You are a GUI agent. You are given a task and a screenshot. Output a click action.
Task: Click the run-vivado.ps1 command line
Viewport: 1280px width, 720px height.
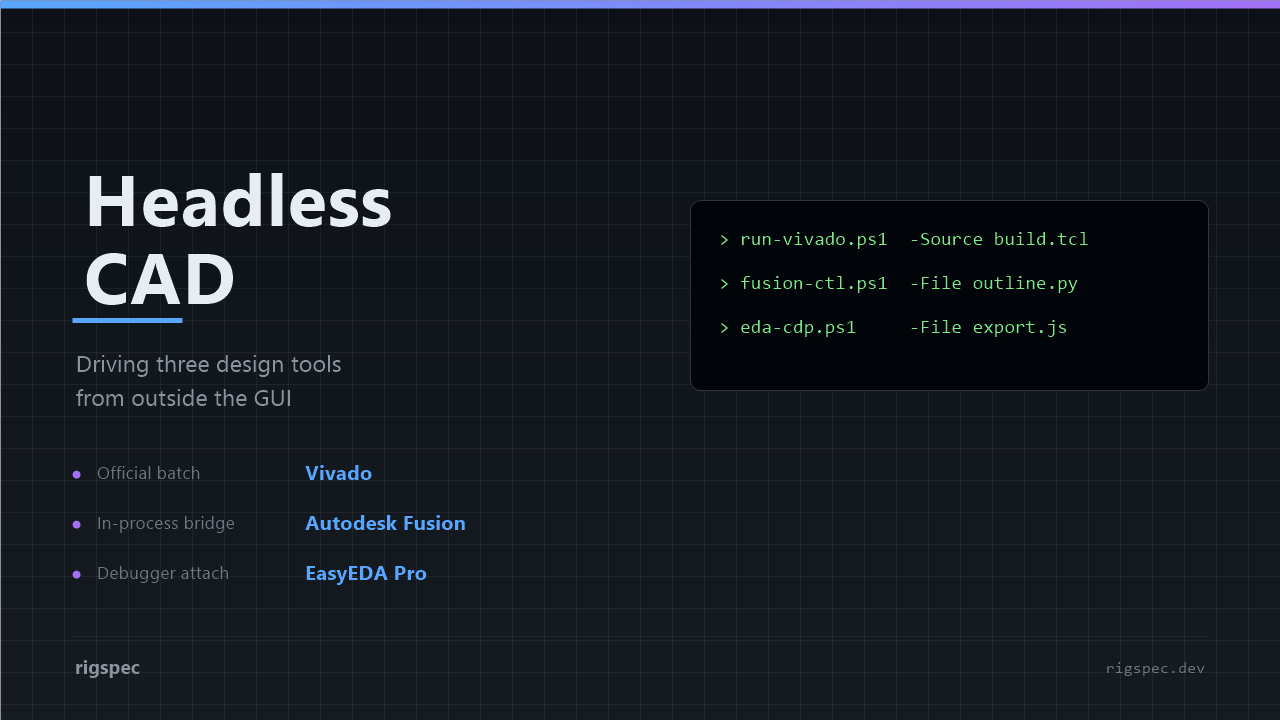tap(903, 239)
